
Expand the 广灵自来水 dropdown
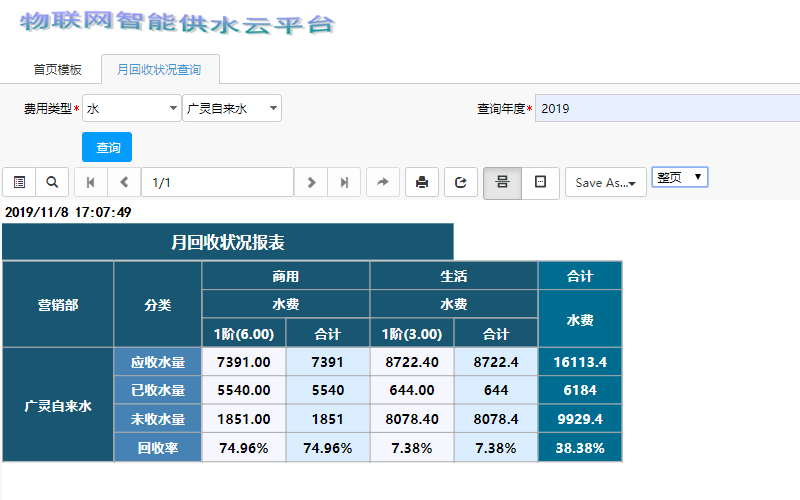(232, 108)
